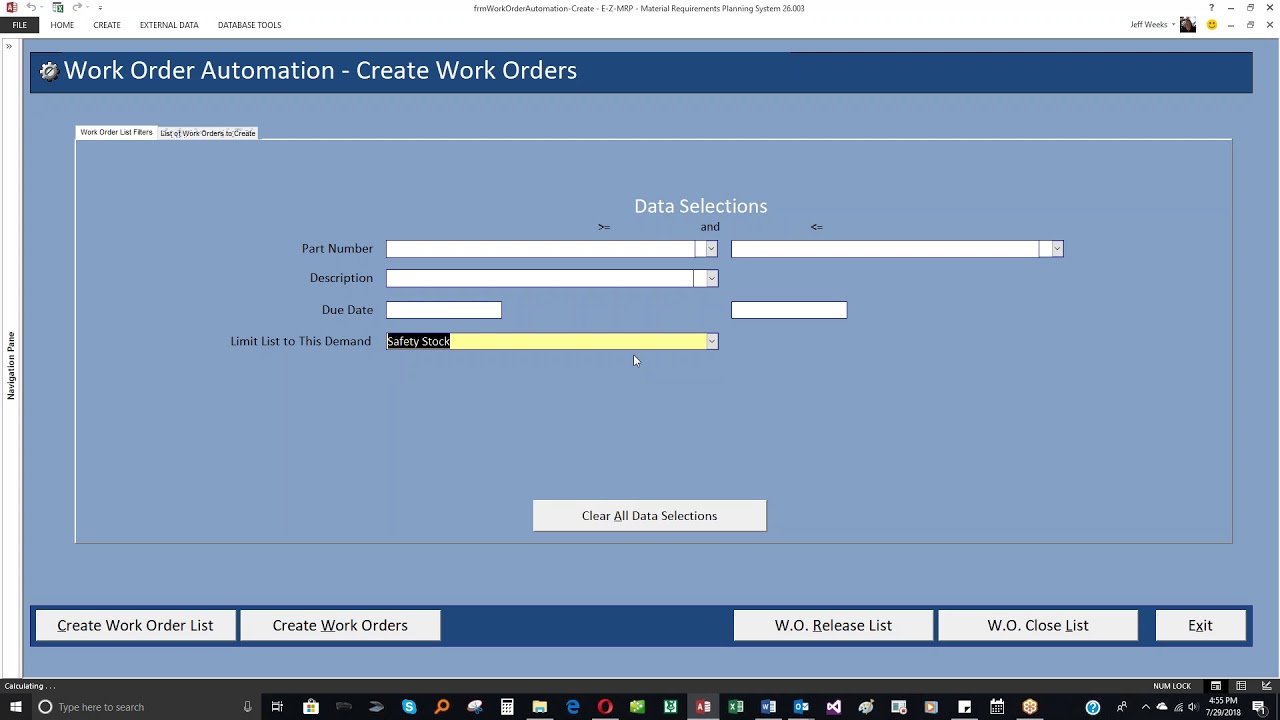Open the CREATE ribbon tab
This screenshot has height=720, width=1280.
click(x=107, y=25)
